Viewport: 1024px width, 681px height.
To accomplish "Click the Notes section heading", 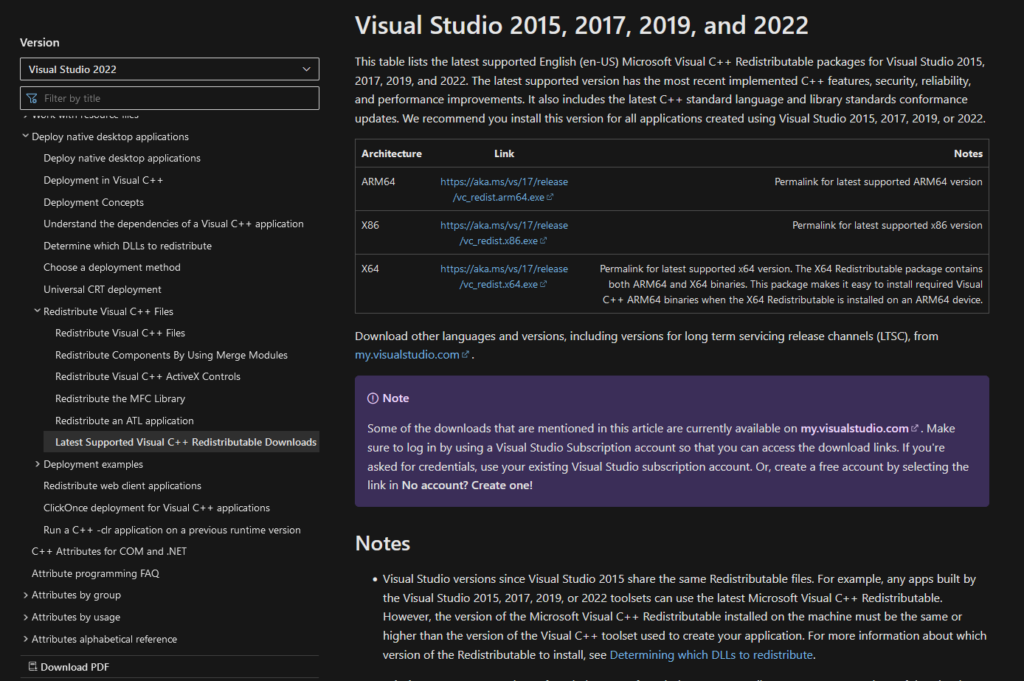I will (383, 544).
